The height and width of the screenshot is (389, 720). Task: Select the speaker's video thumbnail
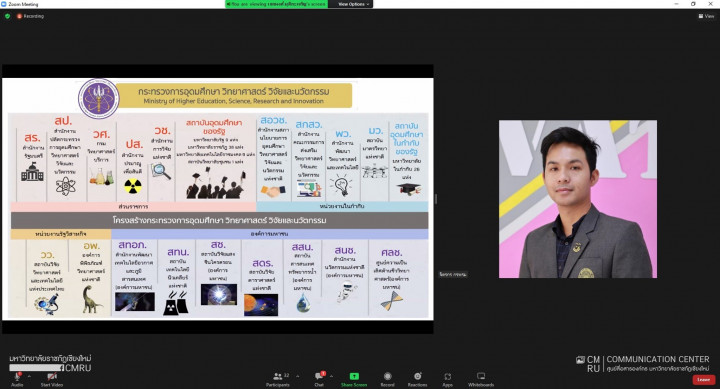(x=578, y=199)
